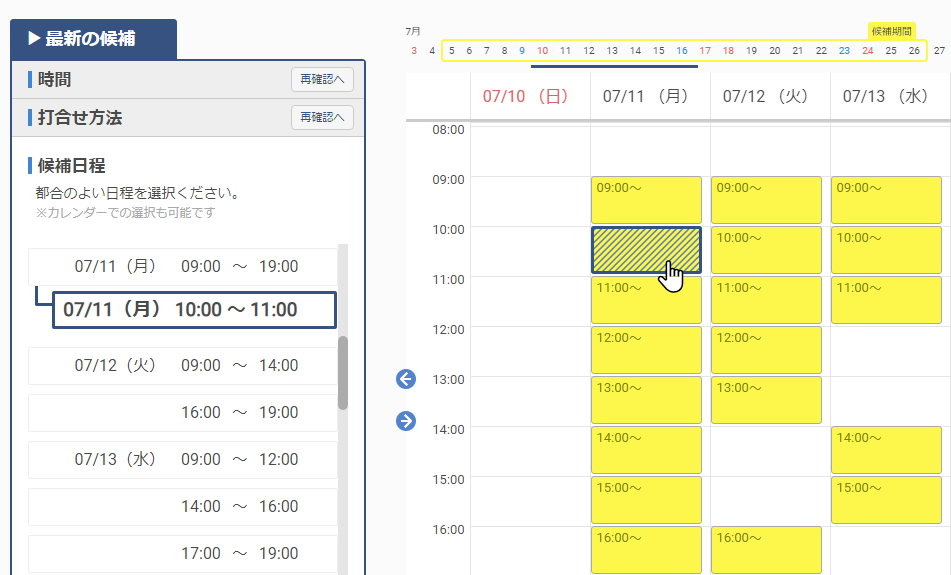Click the left arrow to show previous days
The image size is (951, 575).
[x=405, y=379]
